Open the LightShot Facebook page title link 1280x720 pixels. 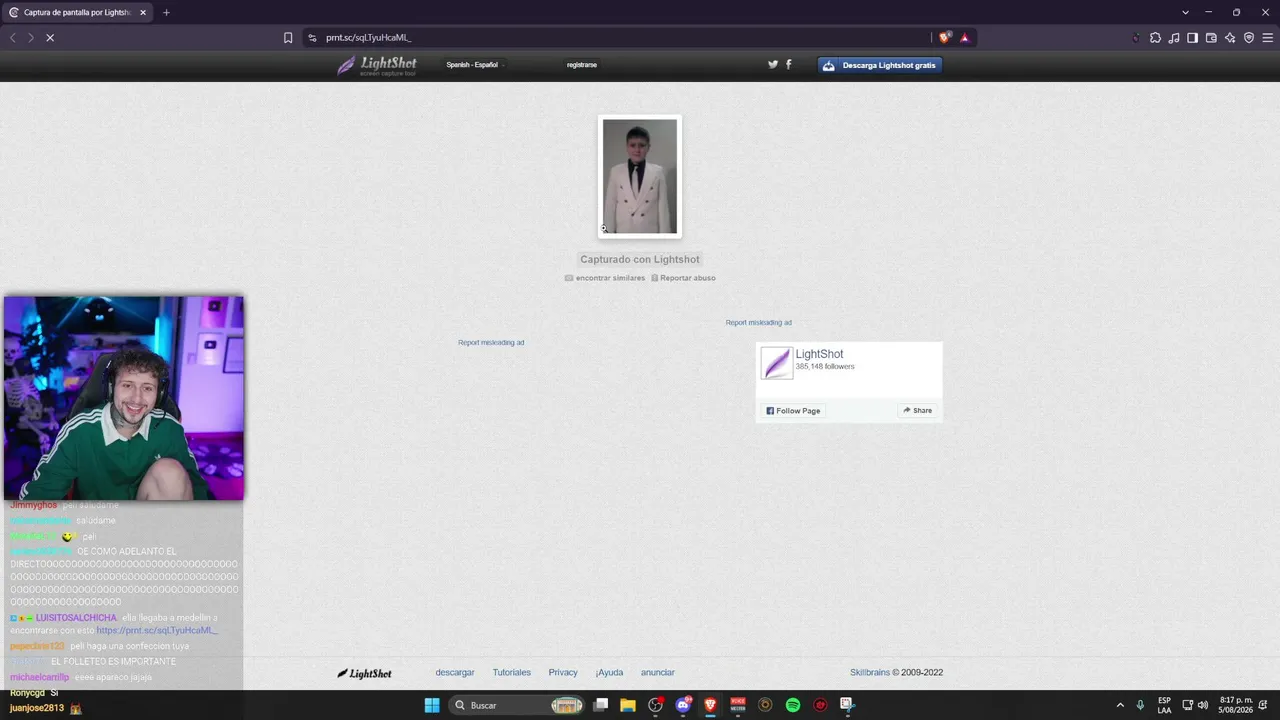(819, 354)
